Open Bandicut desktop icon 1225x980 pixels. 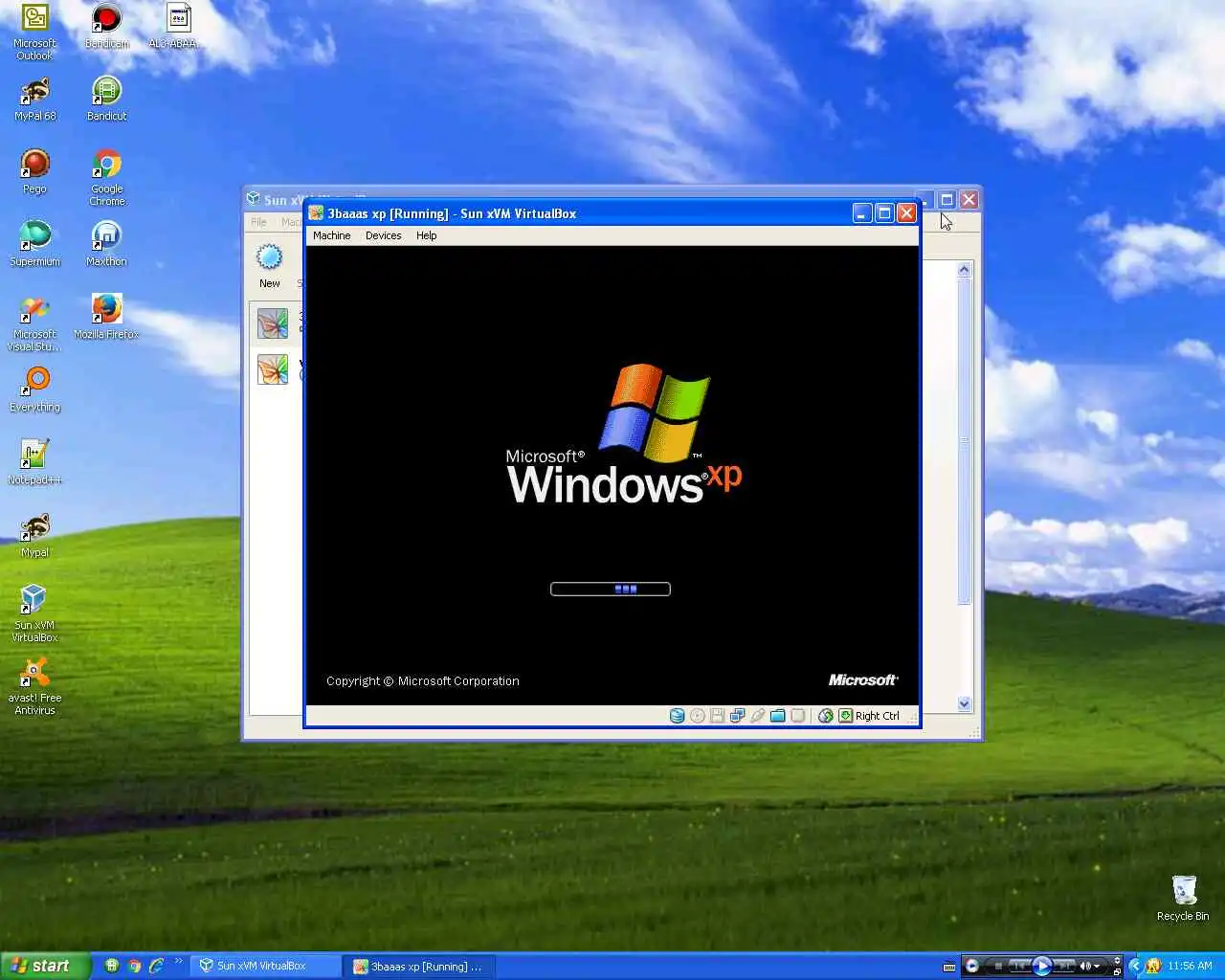pyautogui.click(x=107, y=100)
